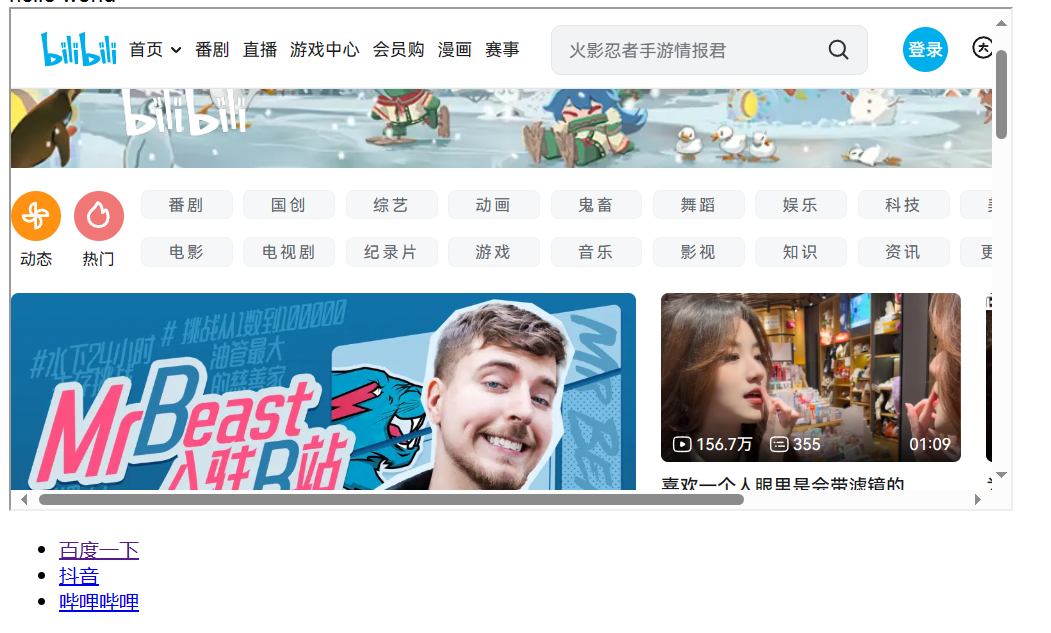Select the 影视 category chip
1051x633 pixels.
(x=698, y=251)
